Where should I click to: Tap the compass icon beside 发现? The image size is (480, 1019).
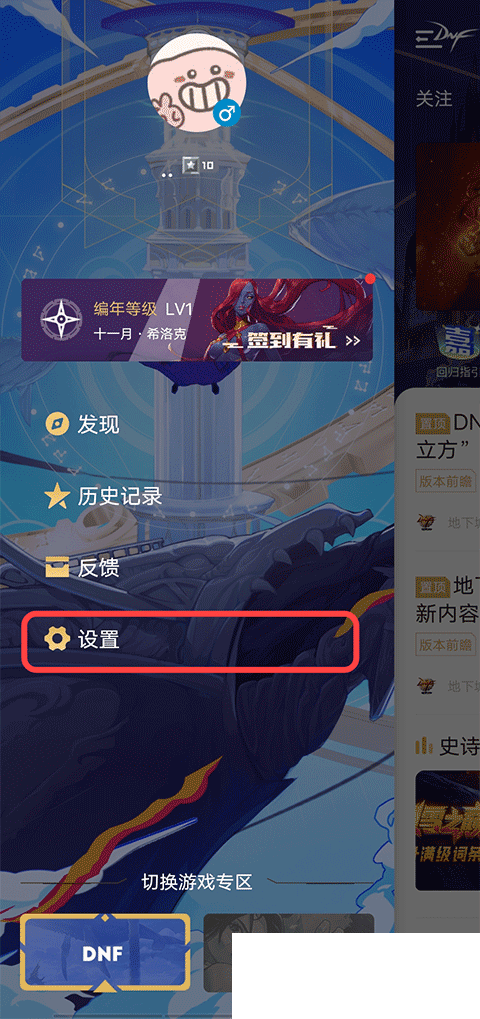(57, 426)
